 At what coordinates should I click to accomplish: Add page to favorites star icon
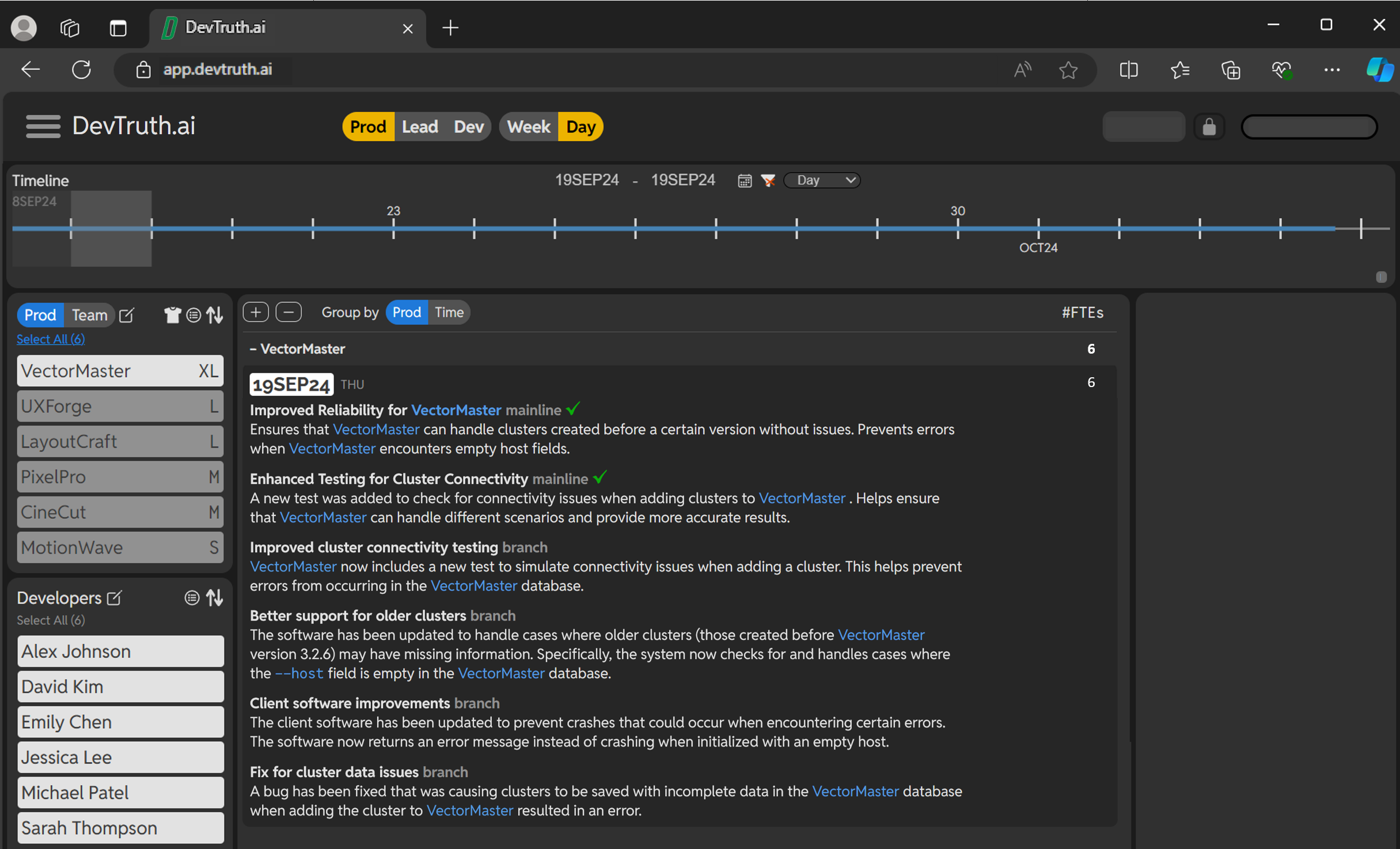[x=1068, y=70]
